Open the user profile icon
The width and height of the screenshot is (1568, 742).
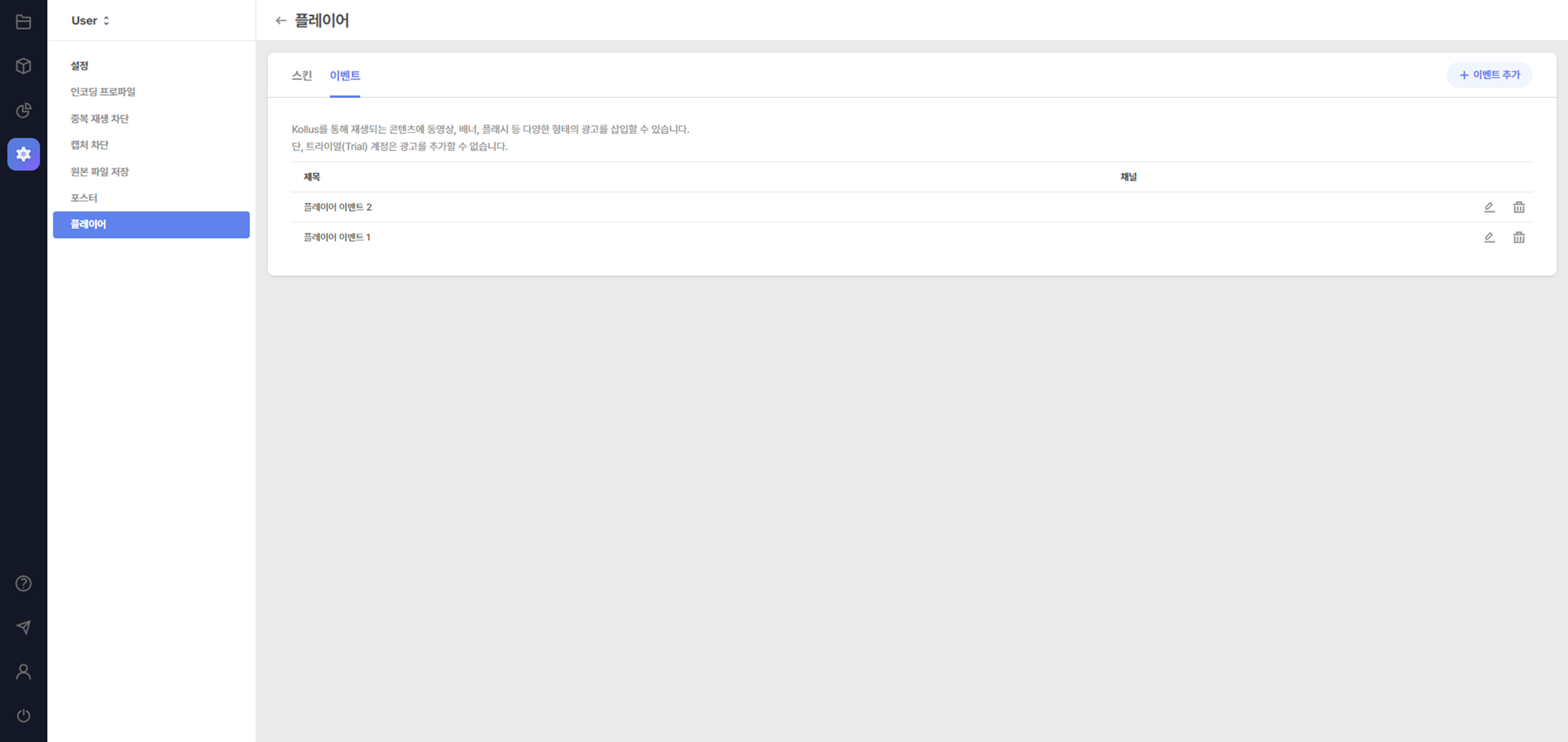(24, 671)
